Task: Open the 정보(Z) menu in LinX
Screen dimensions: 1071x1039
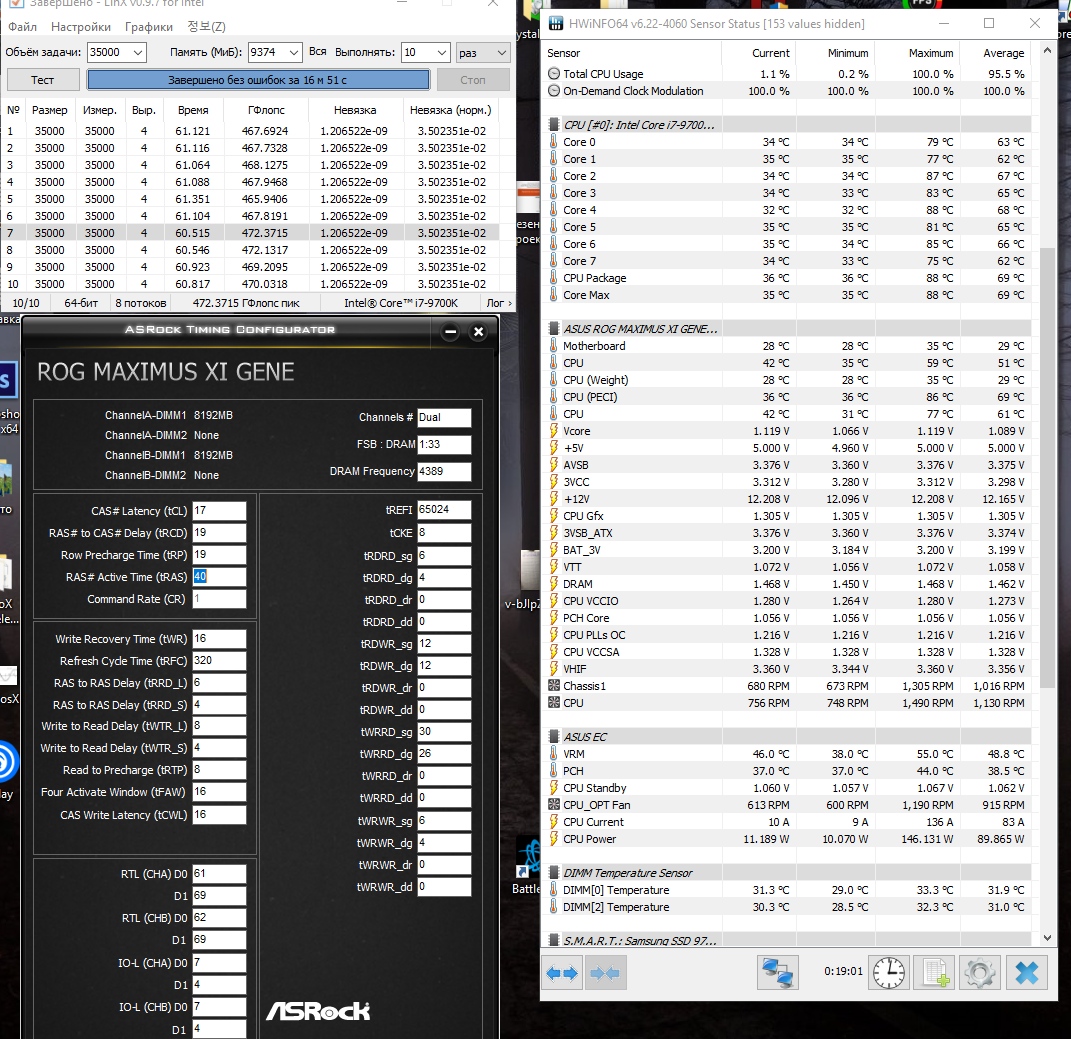Action: [206, 27]
